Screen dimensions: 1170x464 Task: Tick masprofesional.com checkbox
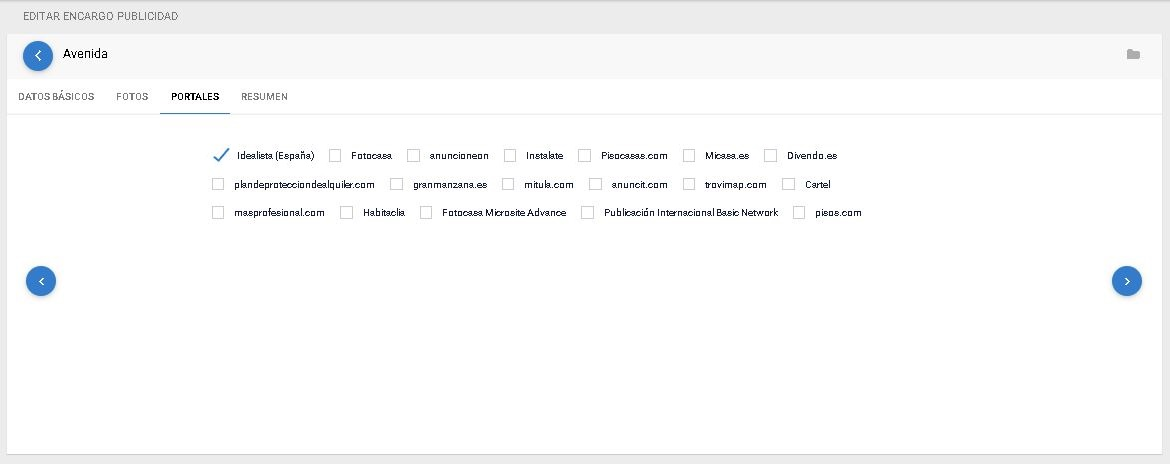pyautogui.click(x=218, y=213)
